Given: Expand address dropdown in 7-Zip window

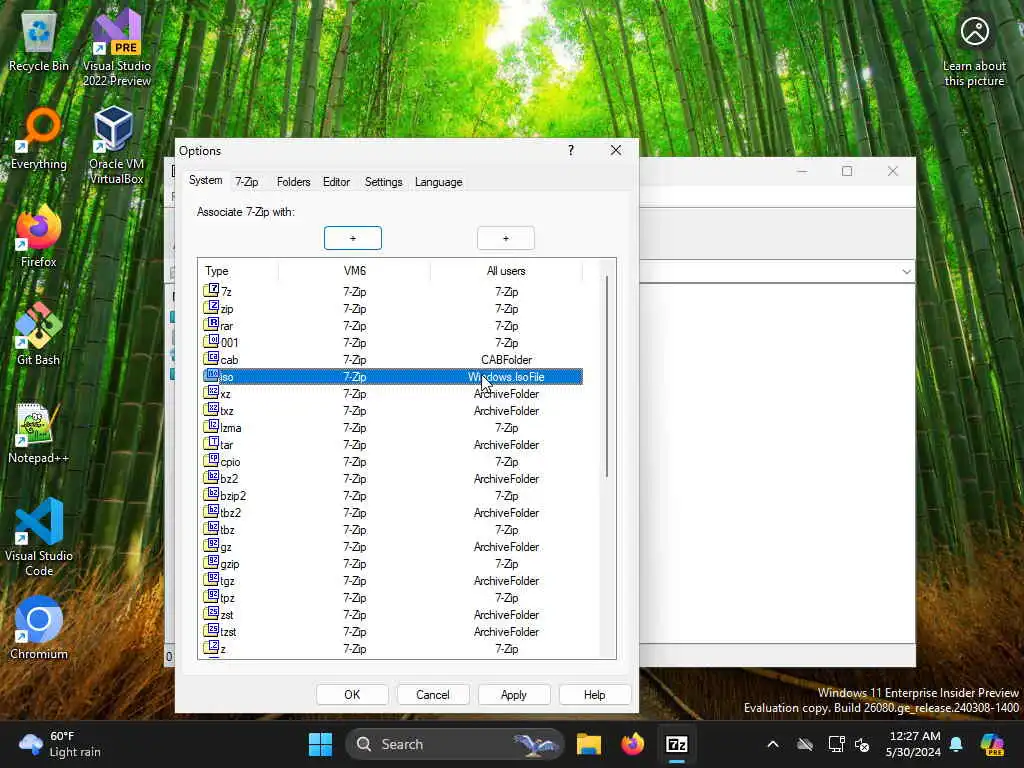Looking at the screenshot, I should point(906,271).
